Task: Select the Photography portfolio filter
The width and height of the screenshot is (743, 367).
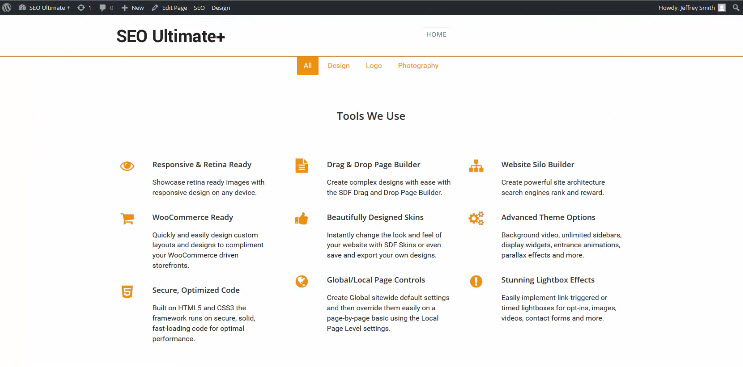Action: [418, 65]
